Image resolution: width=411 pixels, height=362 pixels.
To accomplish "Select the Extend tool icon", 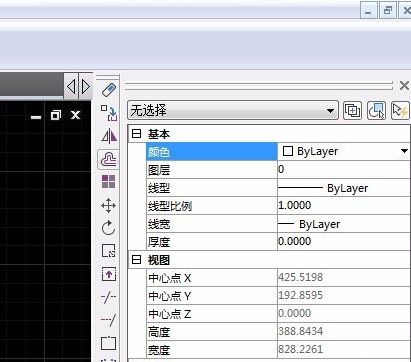I will [x=108, y=320].
